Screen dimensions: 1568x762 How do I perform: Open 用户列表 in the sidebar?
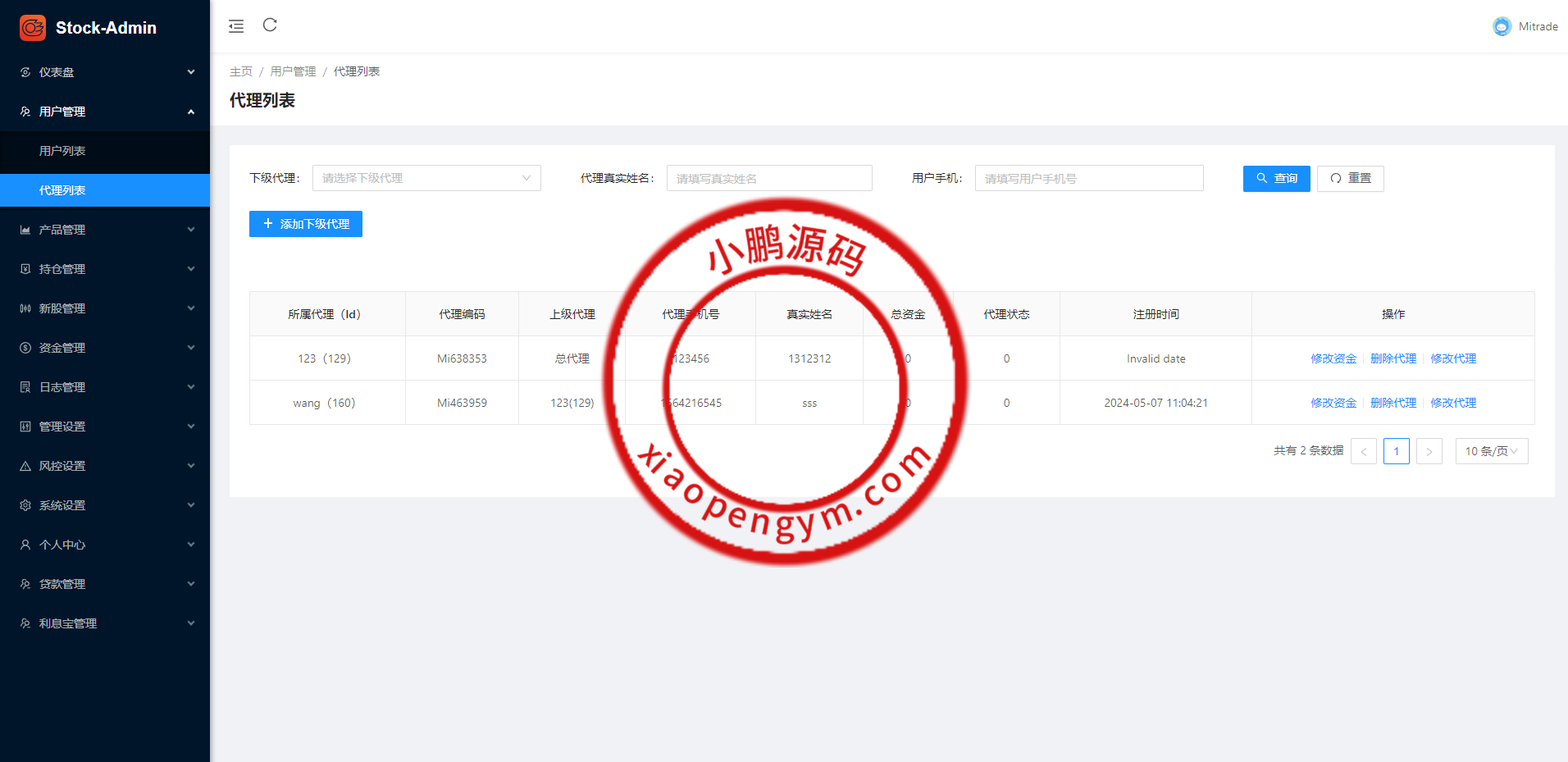[x=62, y=151]
